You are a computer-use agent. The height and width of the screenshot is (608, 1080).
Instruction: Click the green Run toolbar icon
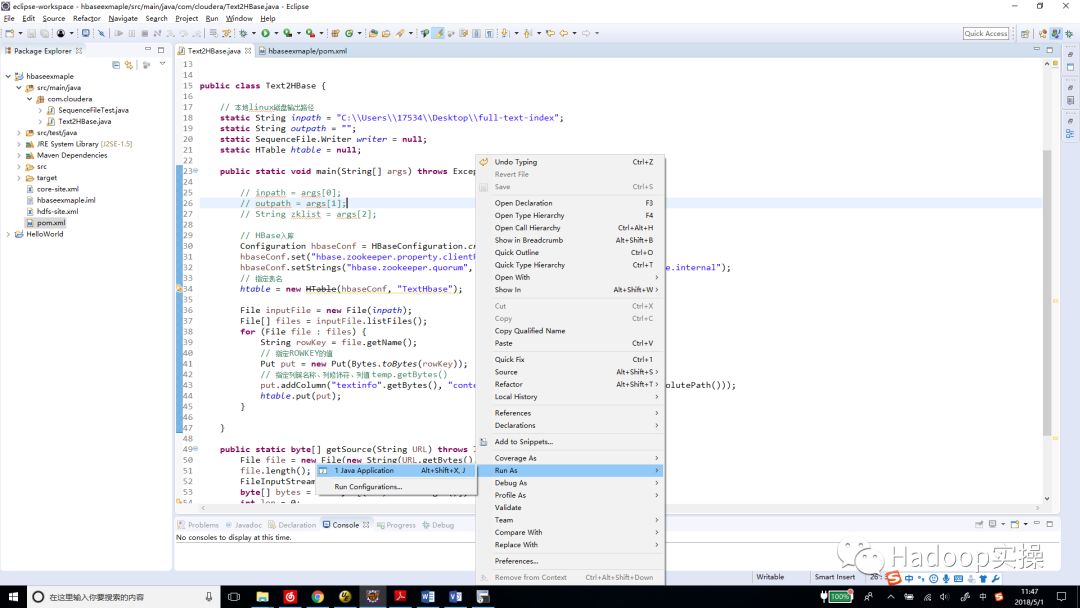tap(265, 33)
